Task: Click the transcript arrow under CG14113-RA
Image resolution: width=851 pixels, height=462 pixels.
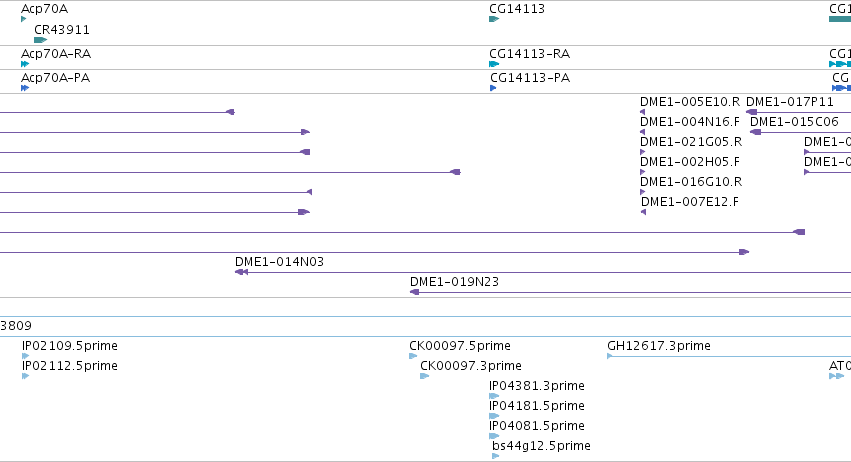Action: click(494, 64)
